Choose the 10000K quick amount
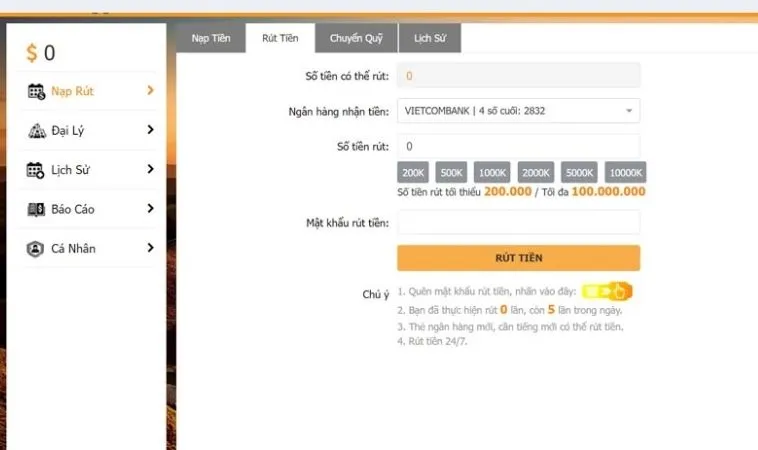Viewport: 758px width, 450px height. pos(626,173)
